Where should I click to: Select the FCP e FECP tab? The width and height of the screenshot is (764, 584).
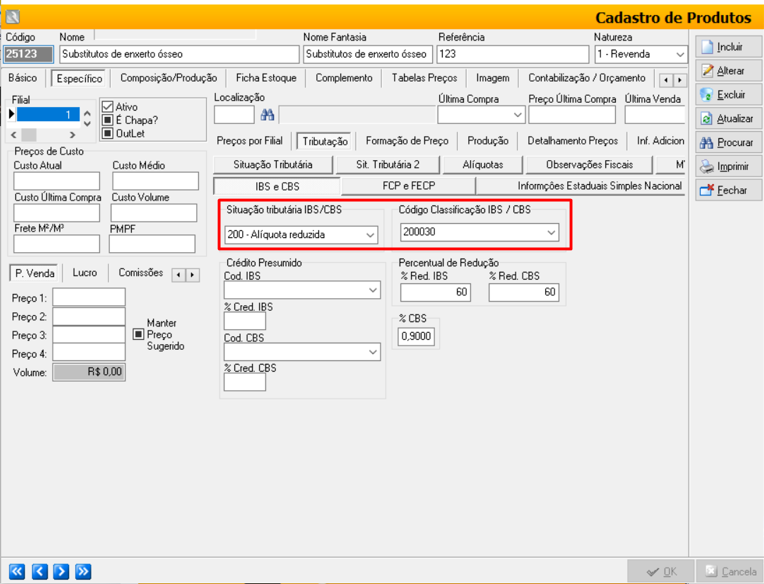tap(408, 186)
